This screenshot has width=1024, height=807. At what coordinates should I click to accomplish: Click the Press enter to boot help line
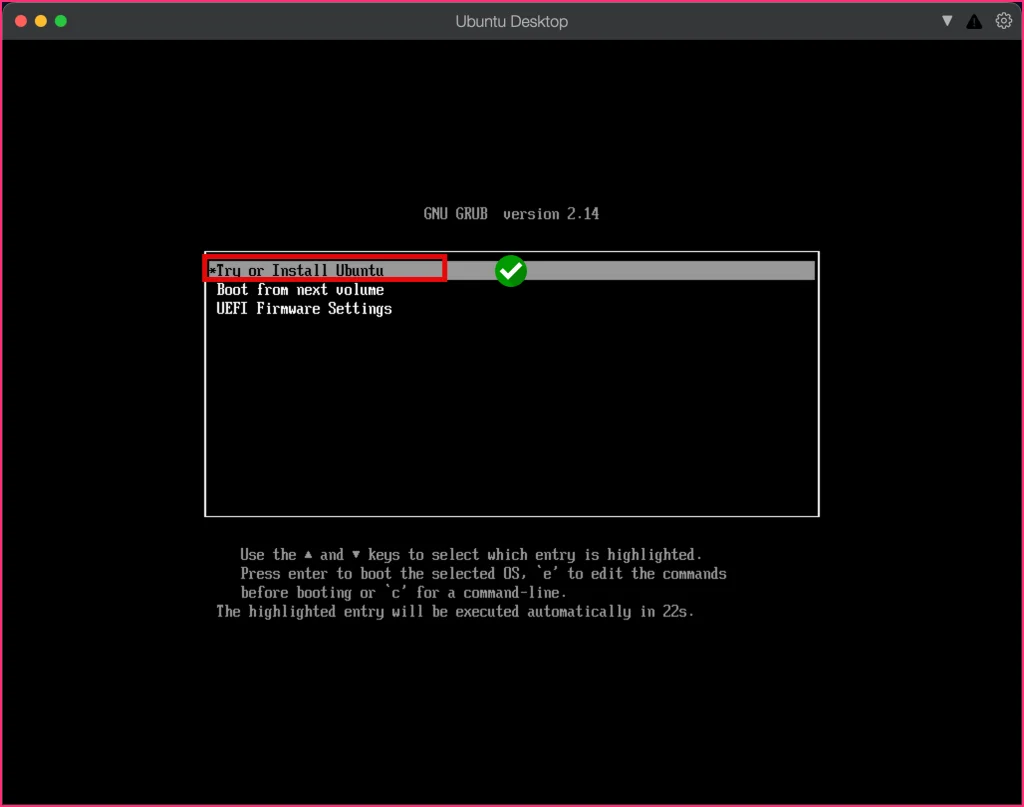pyautogui.click(x=483, y=573)
